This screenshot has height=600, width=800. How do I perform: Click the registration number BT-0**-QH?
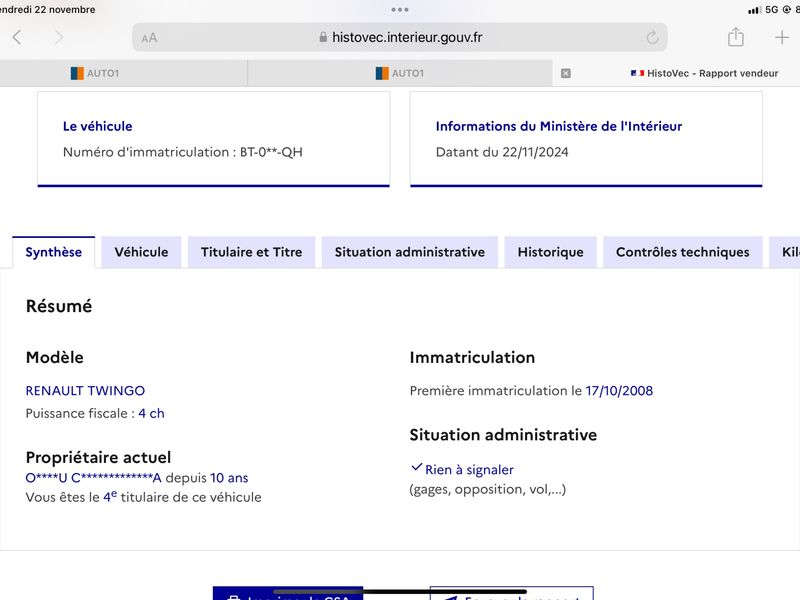coord(271,152)
